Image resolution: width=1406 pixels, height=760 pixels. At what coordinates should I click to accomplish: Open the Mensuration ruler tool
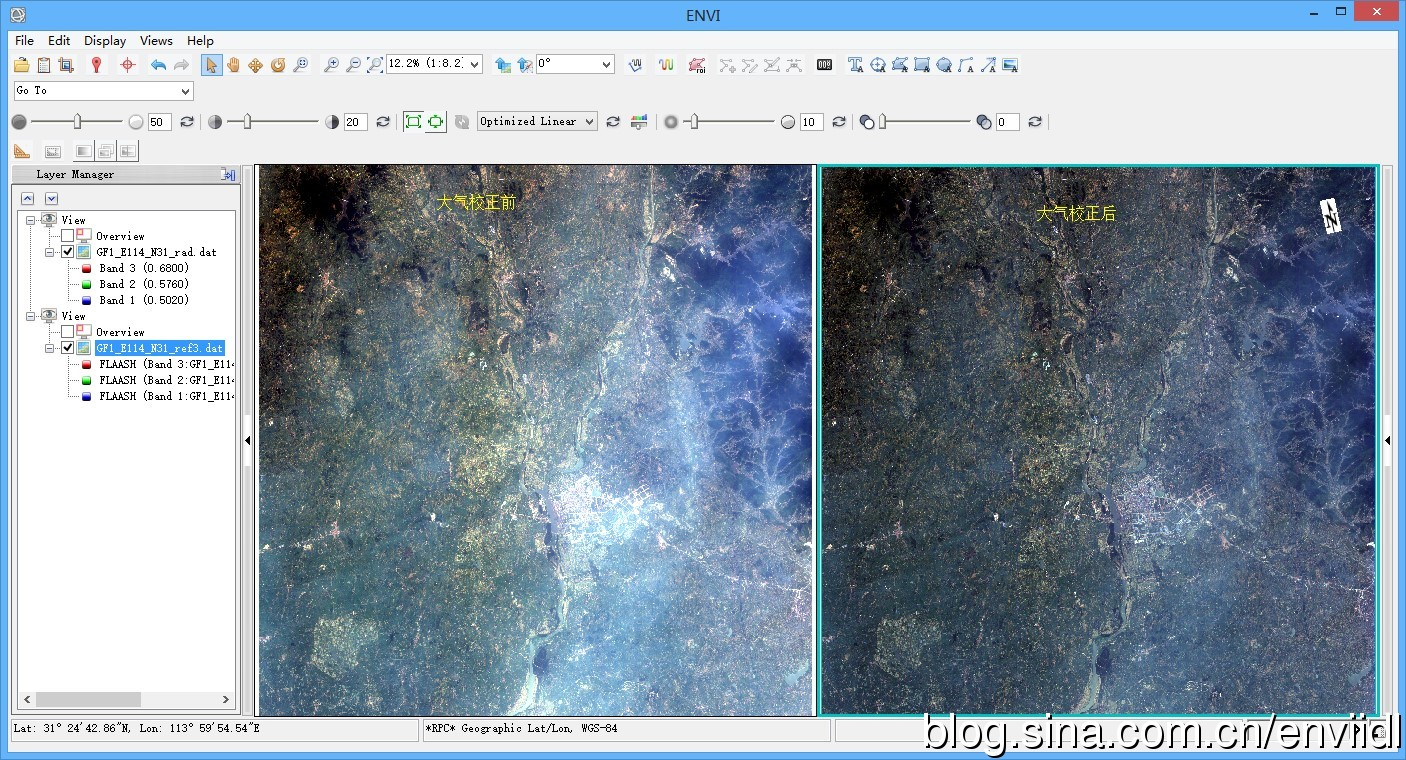coord(22,151)
